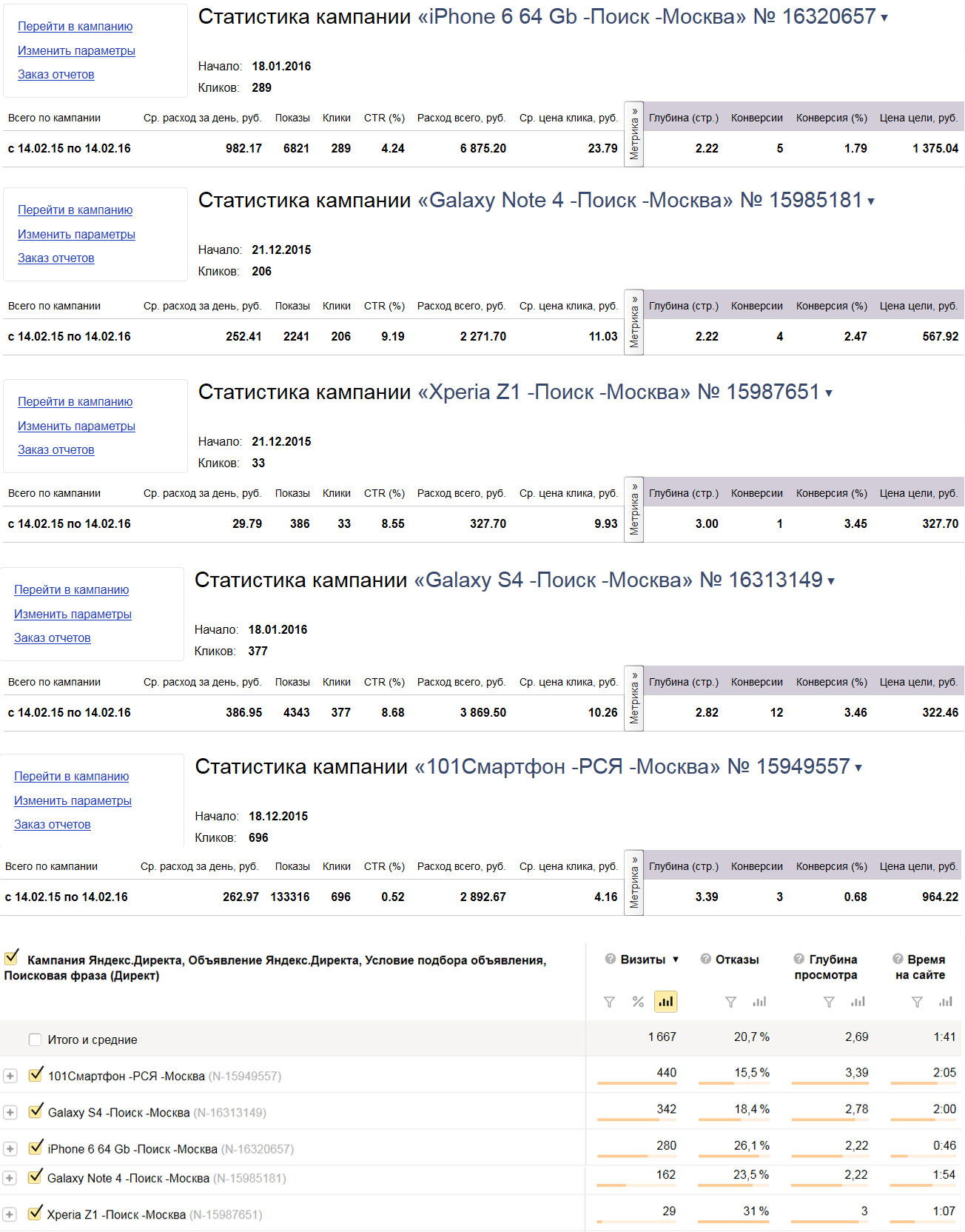
Task: Click Заказ отчетов link for Galaxy S4 campaign
Action: coord(52,638)
